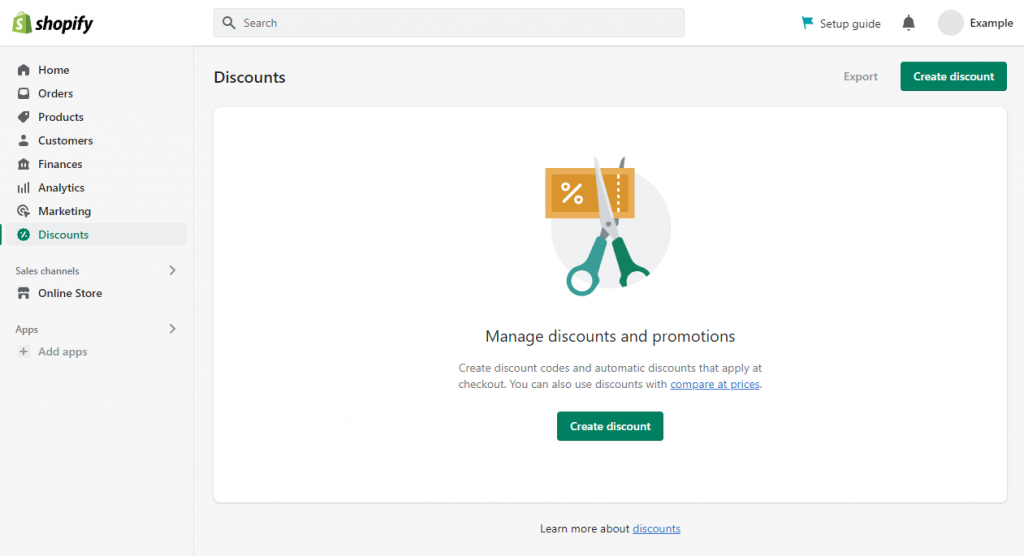Click the top-right Create discount button
This screenshot has width=1024, height=556.
[953, 77]
